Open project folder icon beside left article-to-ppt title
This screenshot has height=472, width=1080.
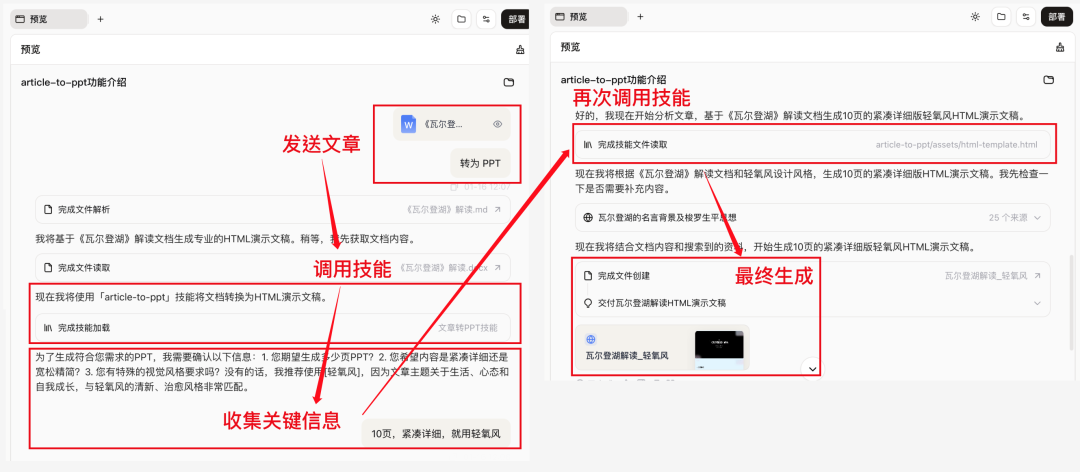pyautogui.click(x=509, y=83)
